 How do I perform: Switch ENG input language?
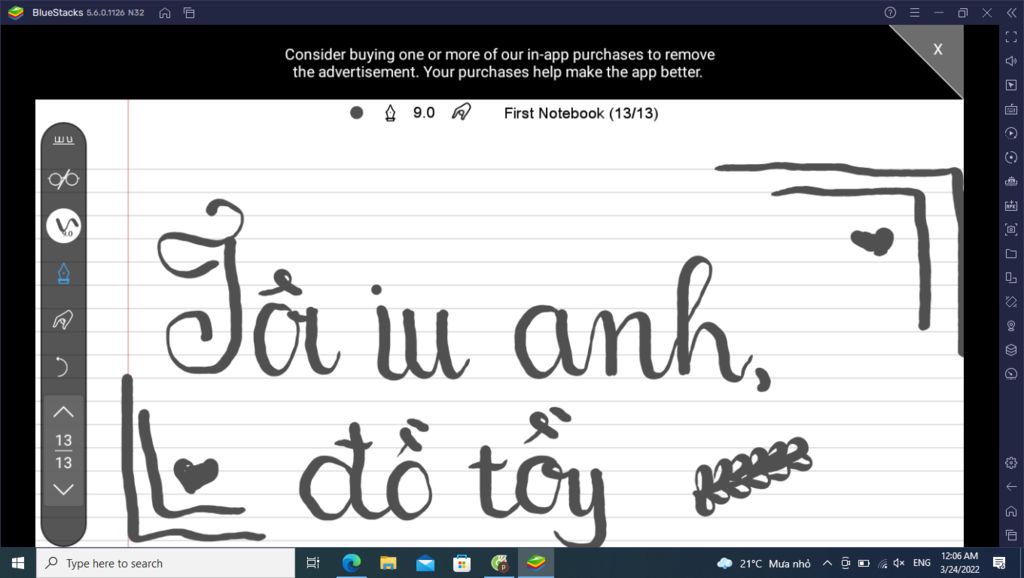[921, 563]
